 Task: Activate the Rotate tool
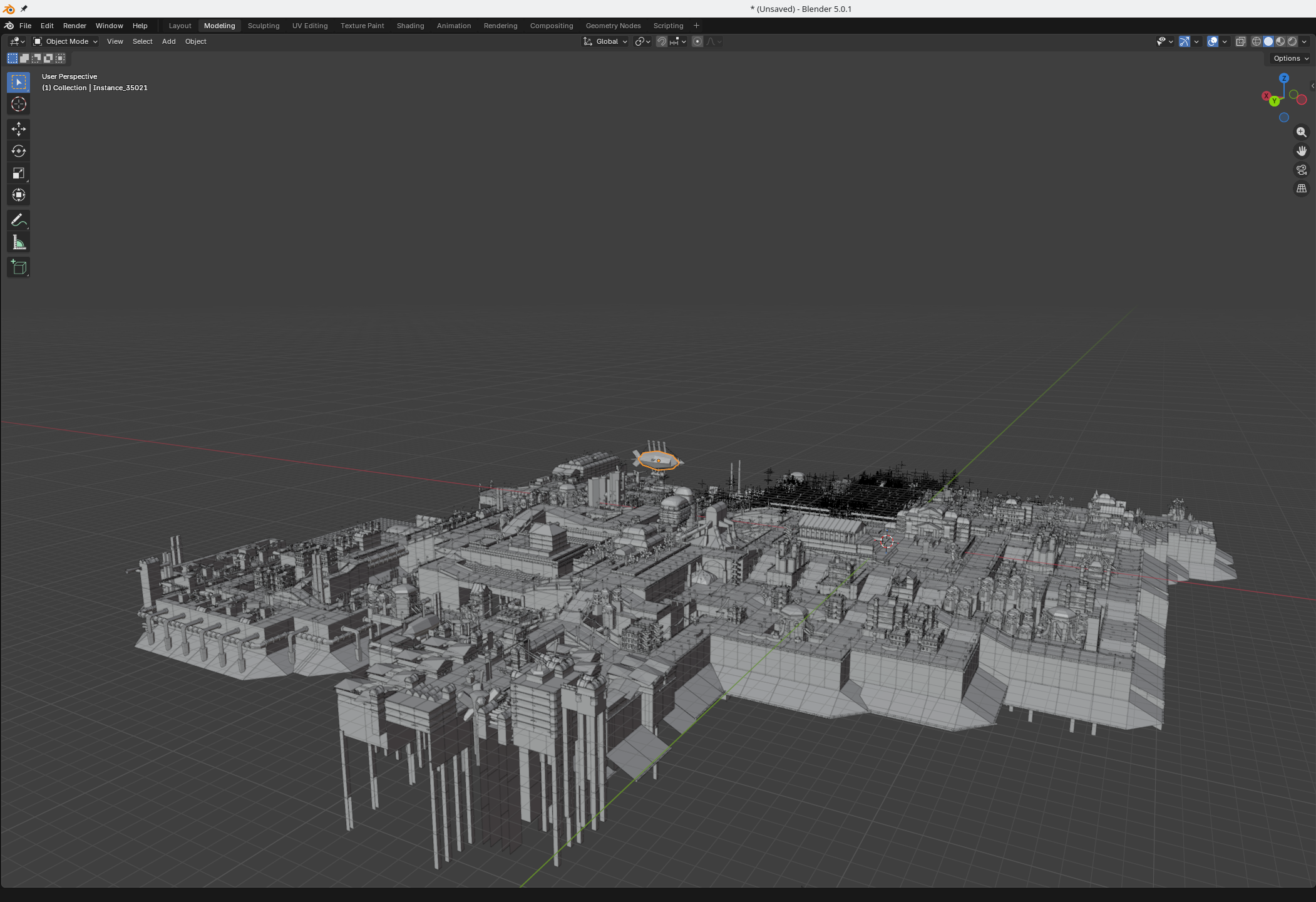point(19,151)
